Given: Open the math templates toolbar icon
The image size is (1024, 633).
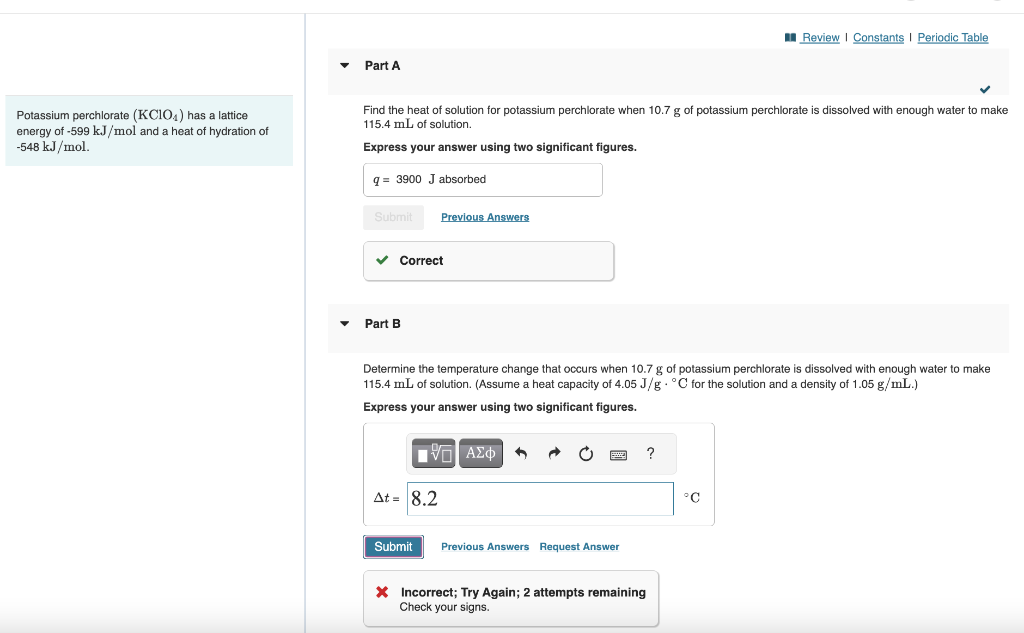Looking at the screenshot, I should tap(432, 453).
